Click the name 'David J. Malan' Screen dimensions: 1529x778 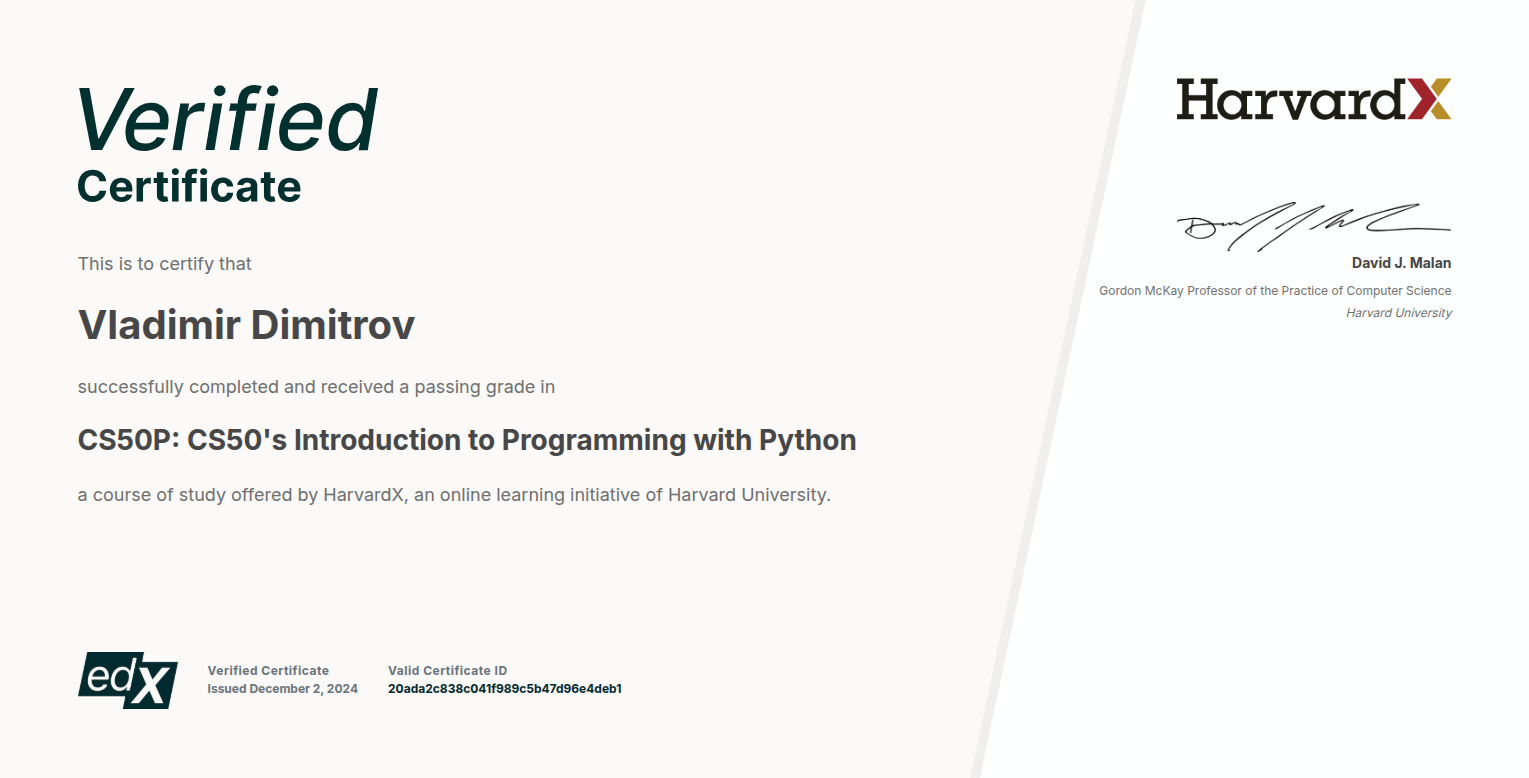1401,263
